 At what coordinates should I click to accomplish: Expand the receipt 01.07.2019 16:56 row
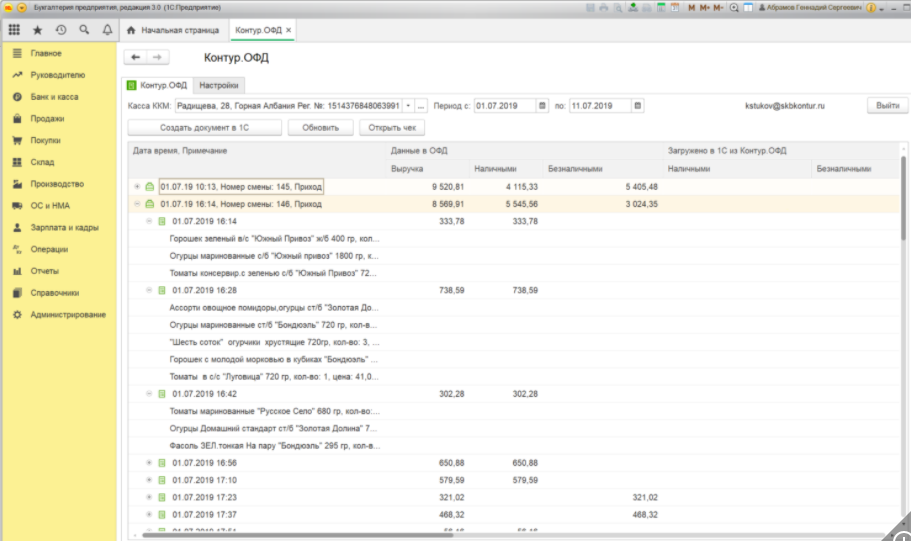[x=150, y=463]
